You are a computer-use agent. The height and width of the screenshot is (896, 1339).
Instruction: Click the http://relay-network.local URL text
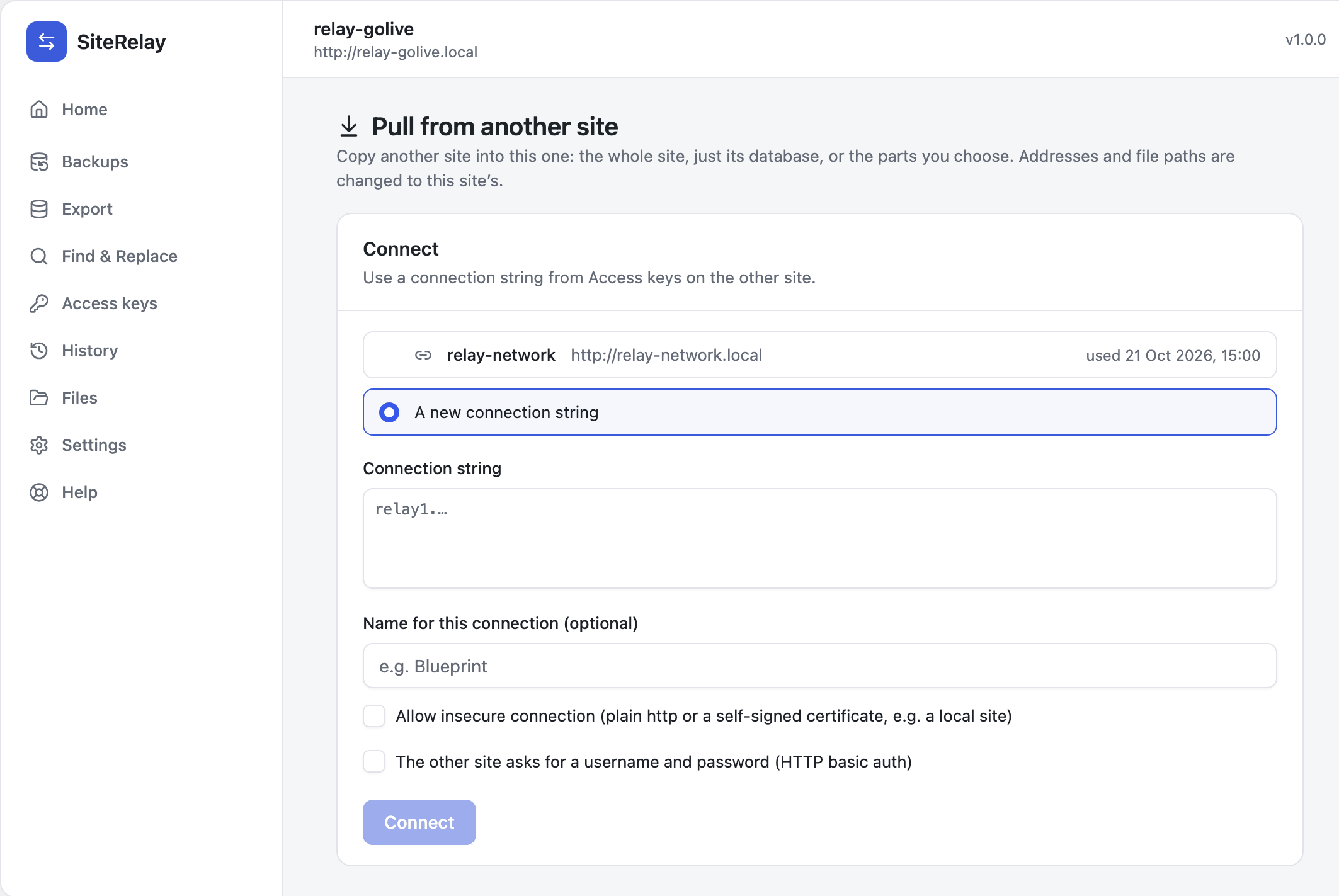pos(666,355)
